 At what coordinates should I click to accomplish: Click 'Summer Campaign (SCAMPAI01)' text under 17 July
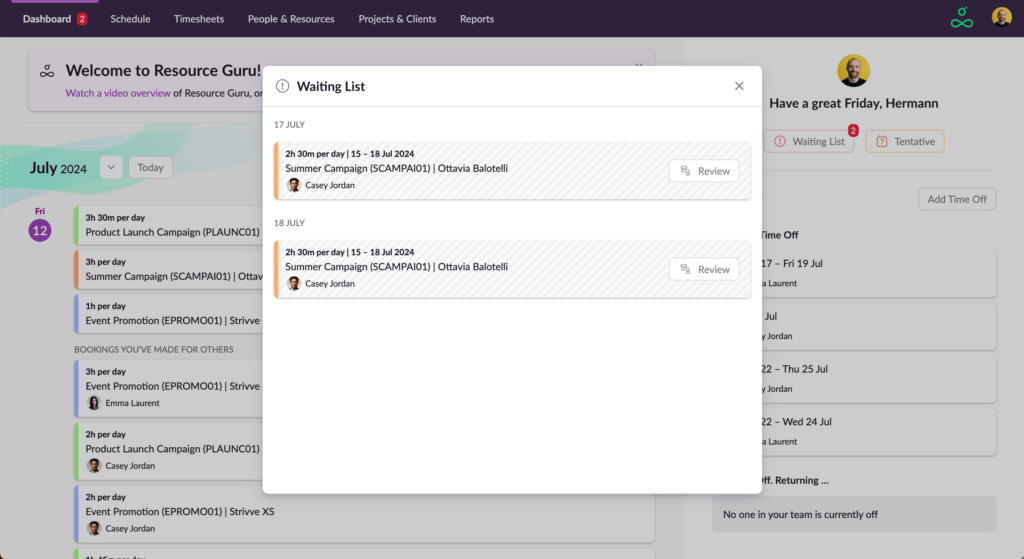(357, 168)
